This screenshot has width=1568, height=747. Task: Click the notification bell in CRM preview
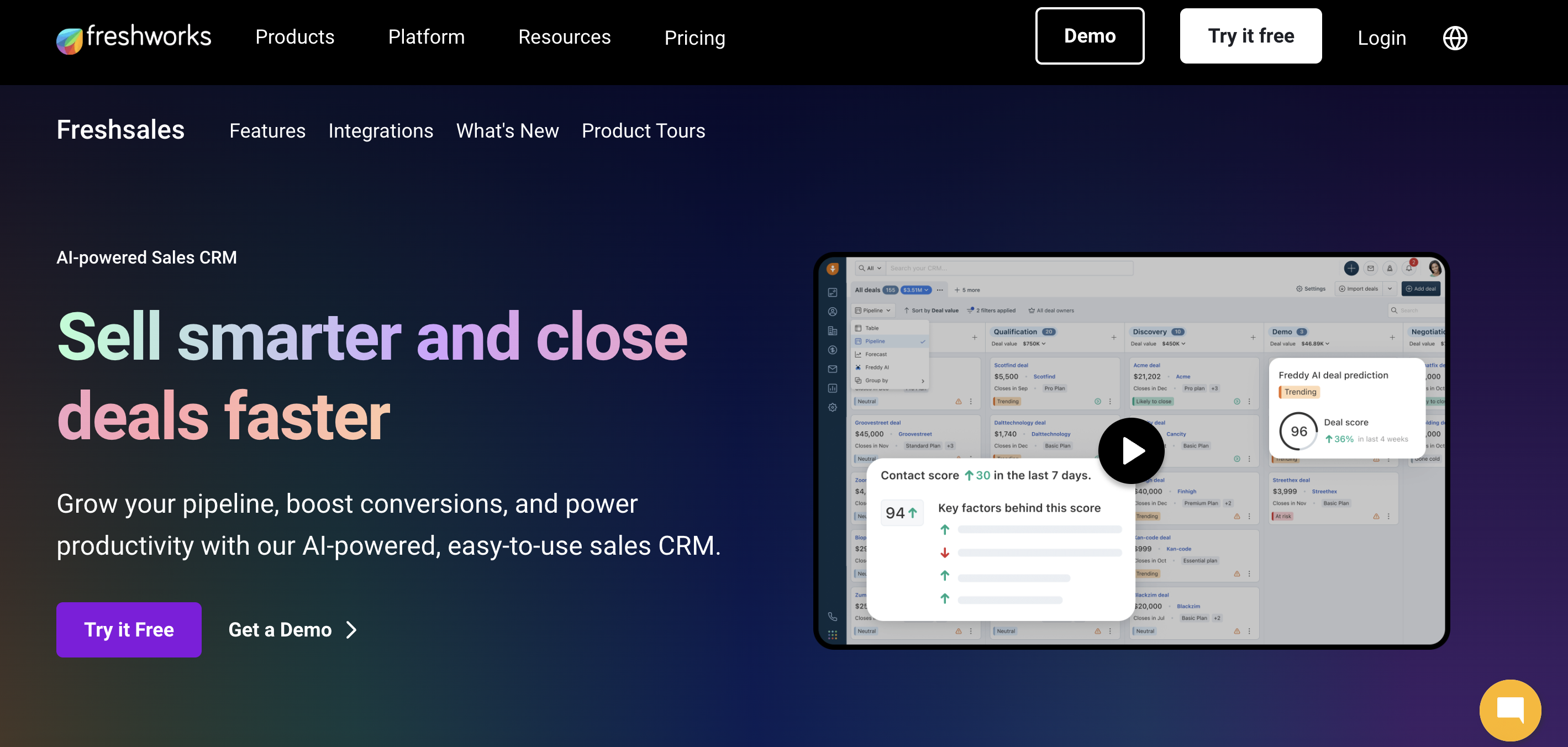1408,269
